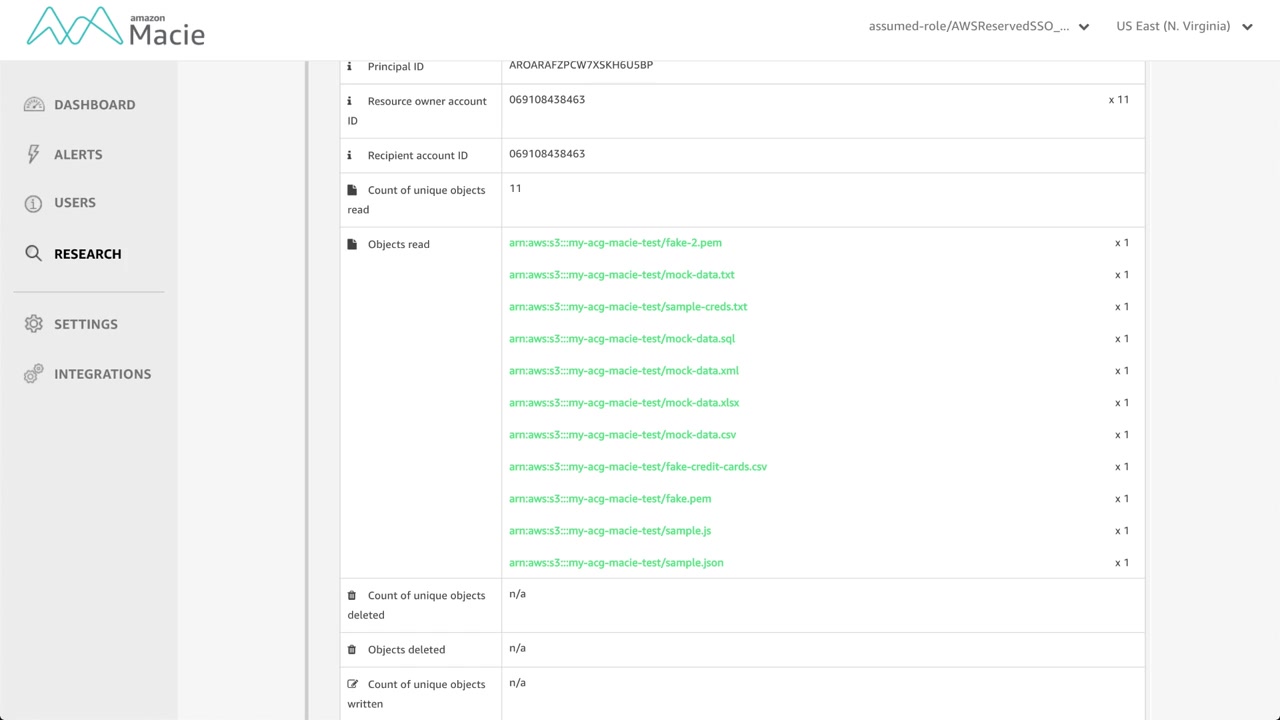1280x720 pixels.
Task: Open the Dashboard menu item
Action: (94, 105)
